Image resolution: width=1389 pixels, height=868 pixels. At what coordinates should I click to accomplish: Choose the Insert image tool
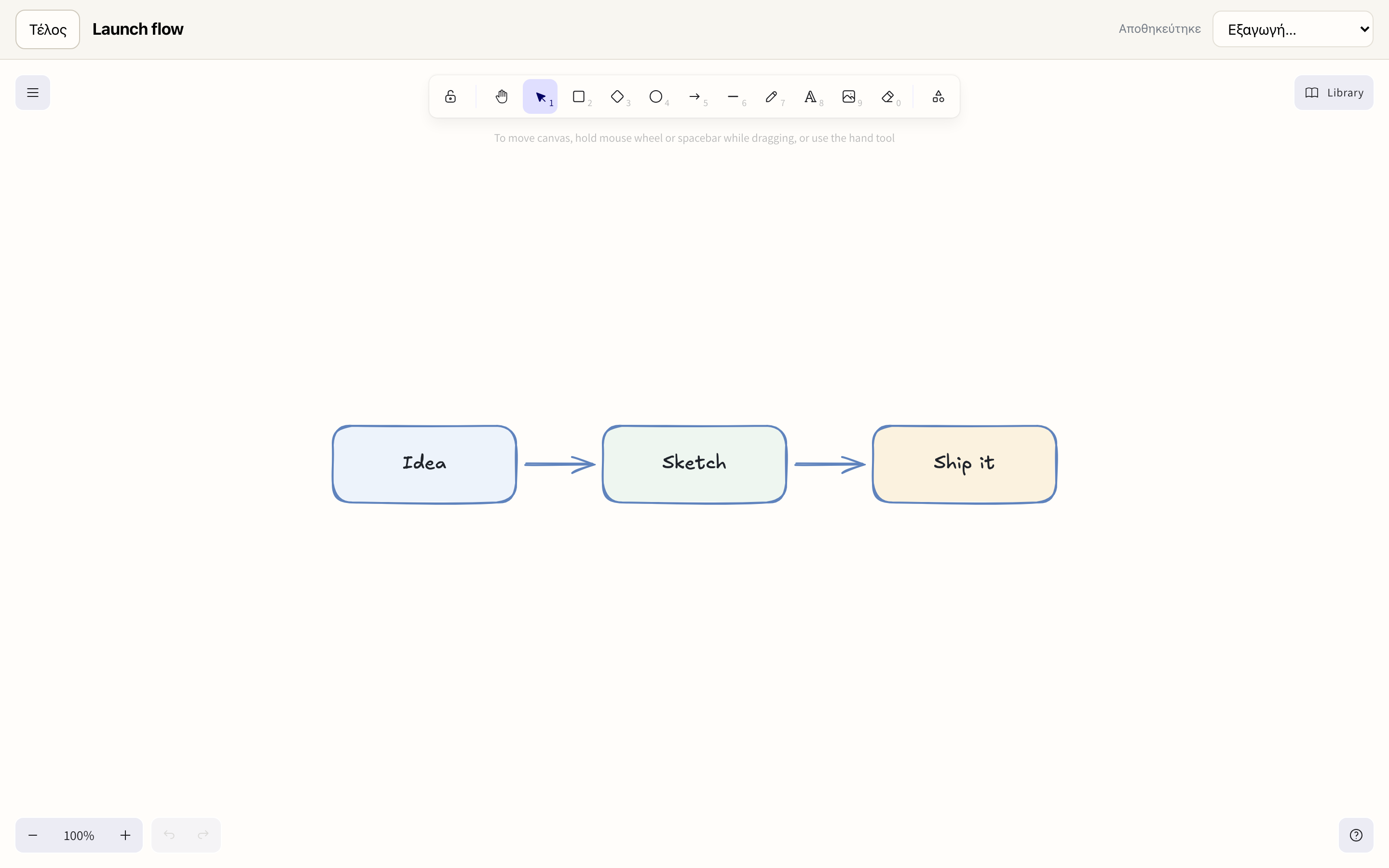pyautogui.click(x=848, y=96)
